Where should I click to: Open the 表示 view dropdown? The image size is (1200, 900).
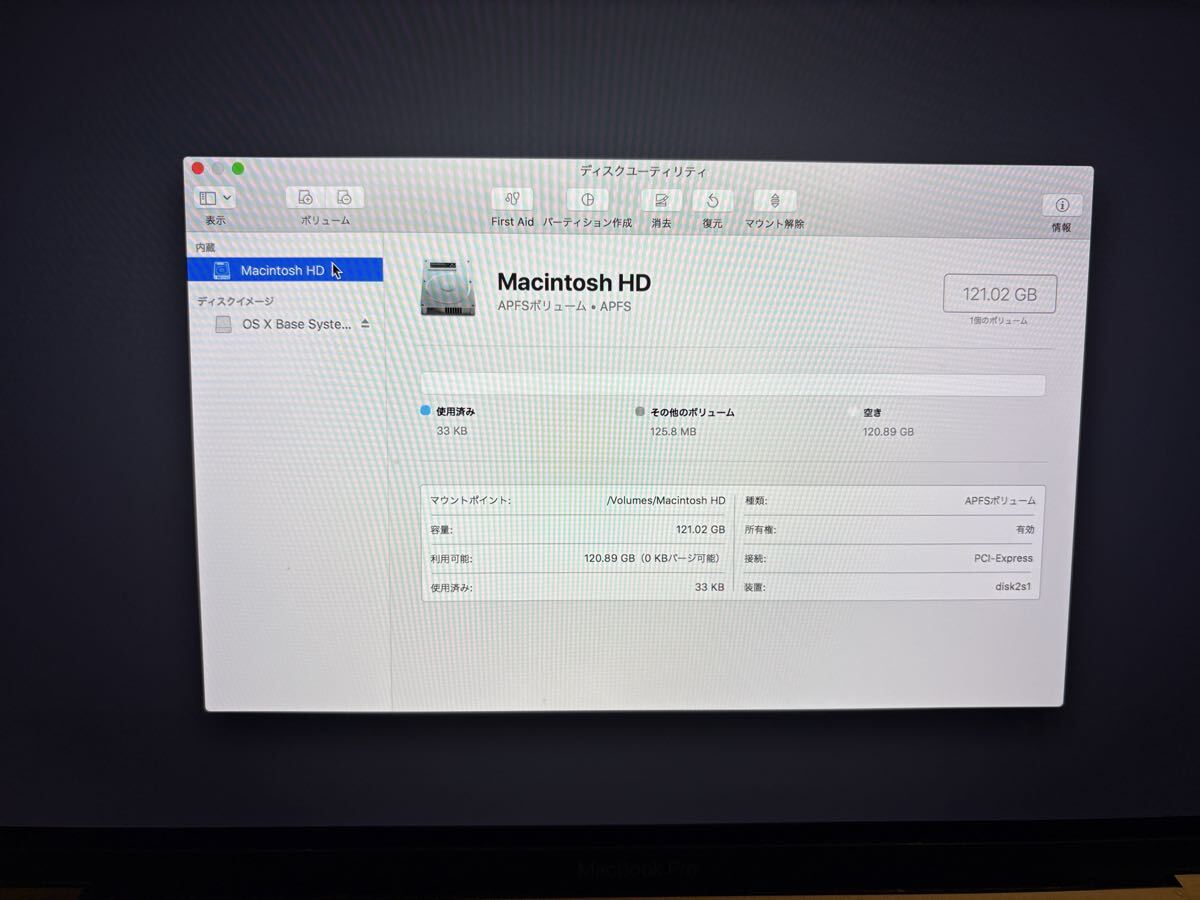[215, 198]
